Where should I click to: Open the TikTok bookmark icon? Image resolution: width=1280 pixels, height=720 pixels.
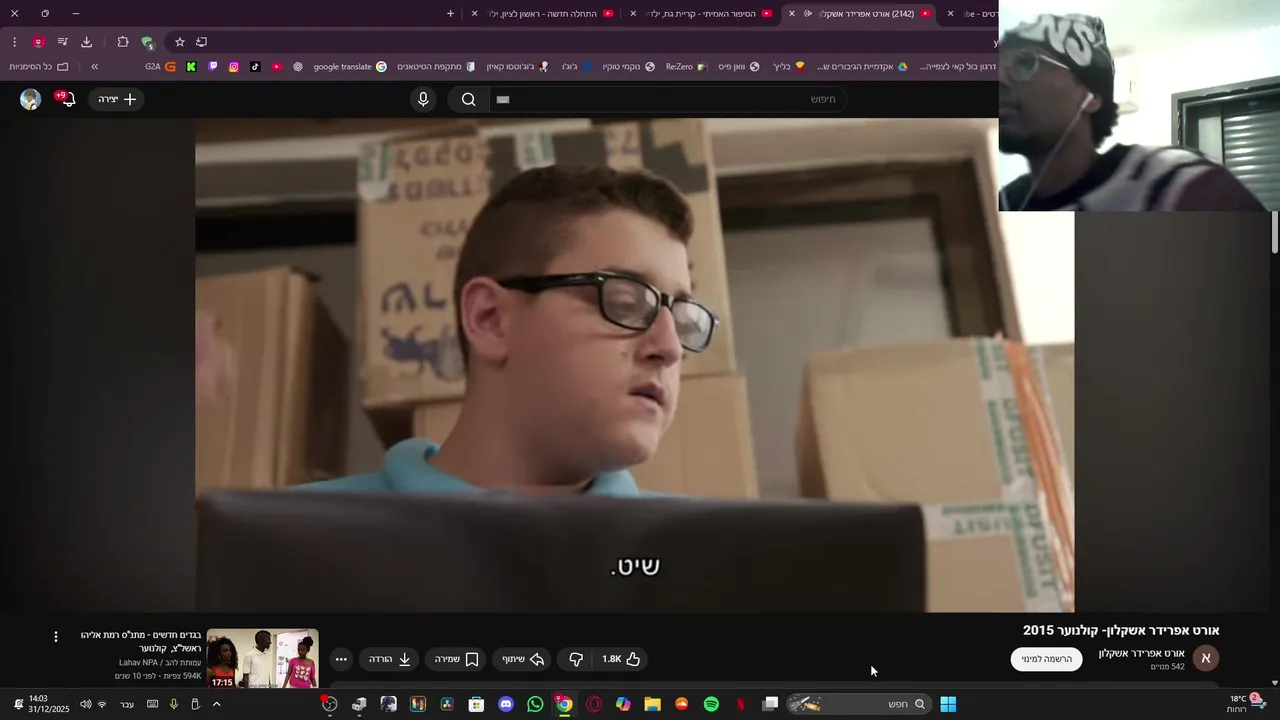255,67
